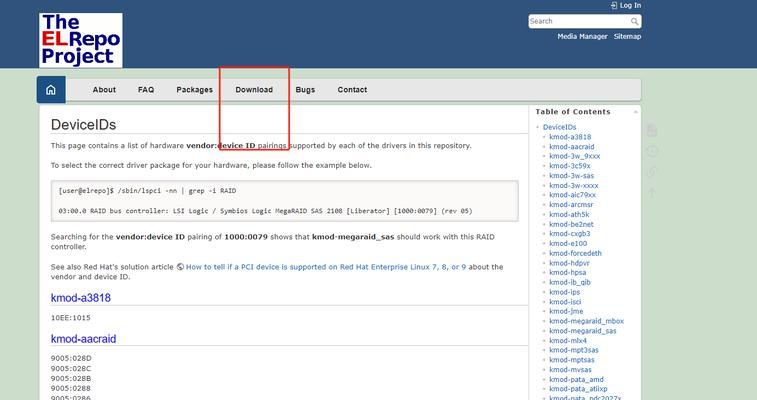Click the Back to top arrow icon
The image size is (757, 400).
click(652, 193)
